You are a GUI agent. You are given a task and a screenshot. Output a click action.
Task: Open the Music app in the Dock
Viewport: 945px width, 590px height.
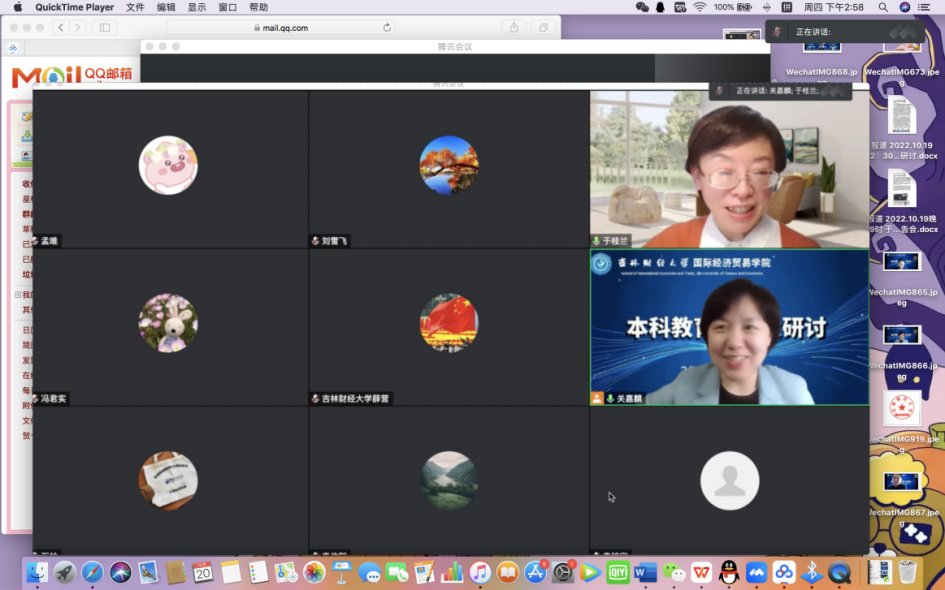481,572
